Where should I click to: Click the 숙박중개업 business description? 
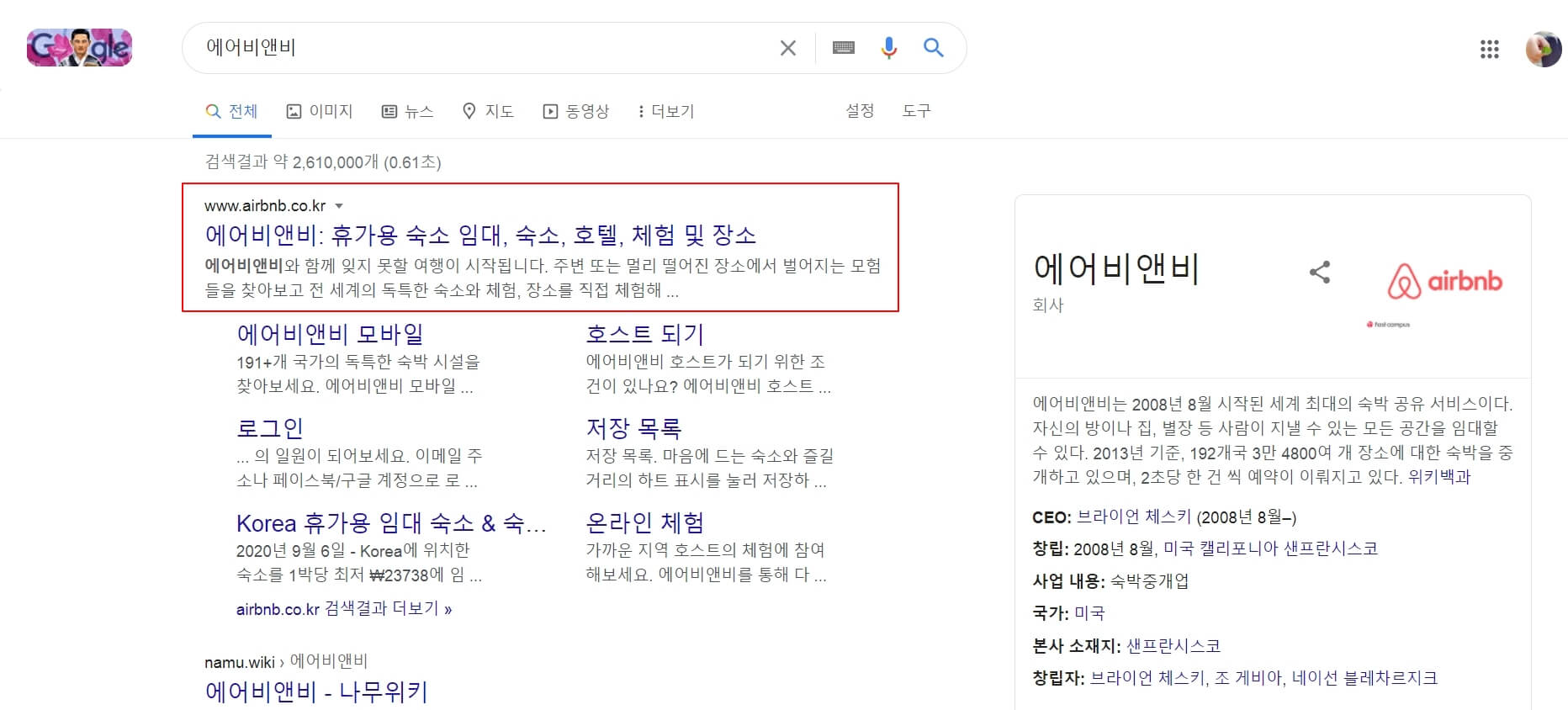[x=1150, y=581]
